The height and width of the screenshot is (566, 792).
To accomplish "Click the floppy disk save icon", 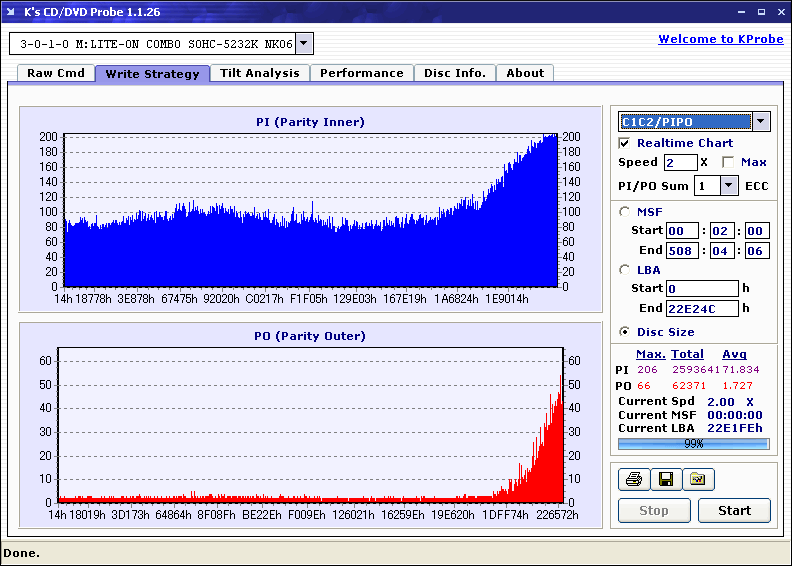I will click(665, 479).
